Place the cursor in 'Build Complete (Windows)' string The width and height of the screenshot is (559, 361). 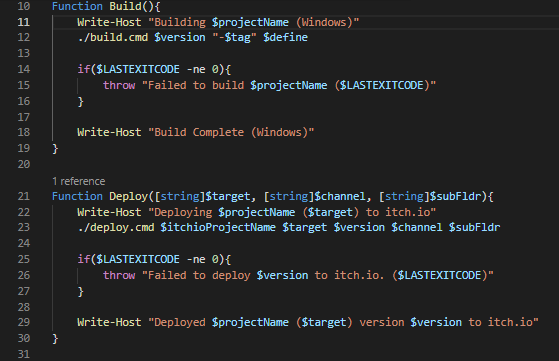point(231,132)
